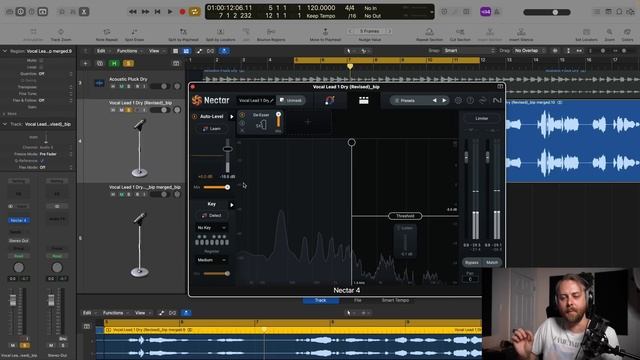Screen dimensions: 640x360
Task: Click the module view icon in Nectar header
Action: pyautogui.click(x=363, y=100)
